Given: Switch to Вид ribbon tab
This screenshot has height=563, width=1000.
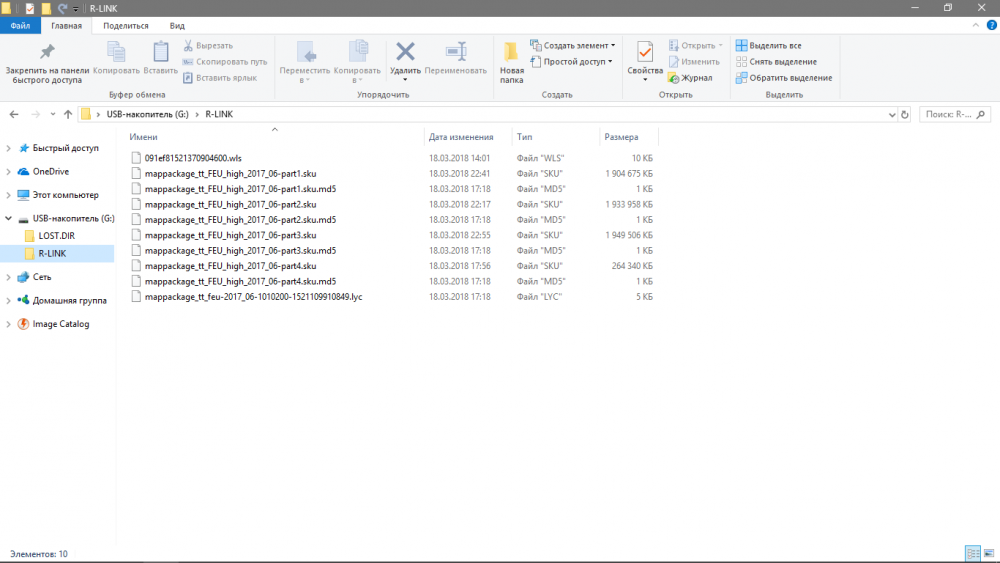Looking at the screenshot, I should tap(177, 26).
